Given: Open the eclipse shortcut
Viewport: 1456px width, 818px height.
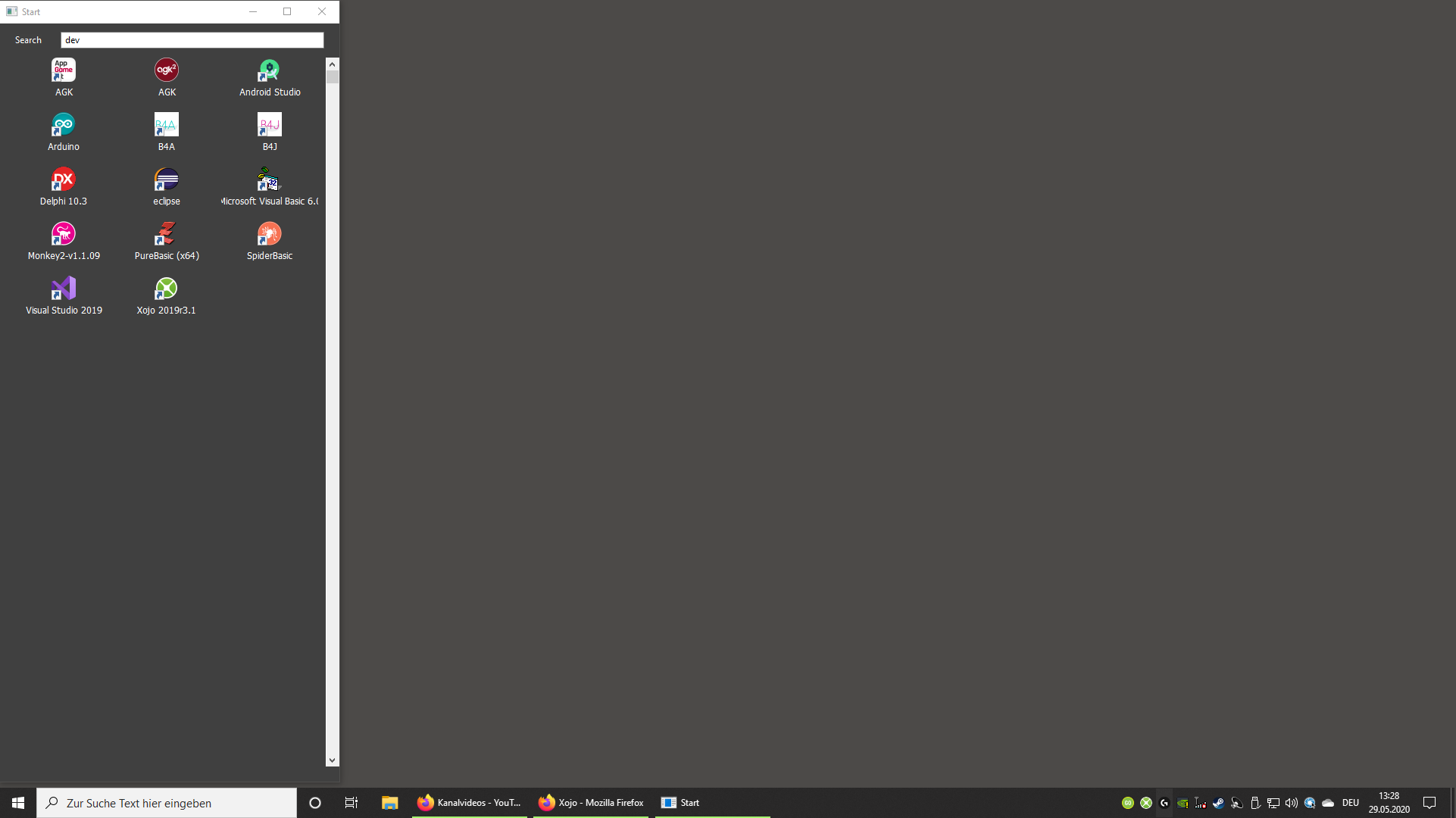Looking at the screenshot, I should coord(167,186).
